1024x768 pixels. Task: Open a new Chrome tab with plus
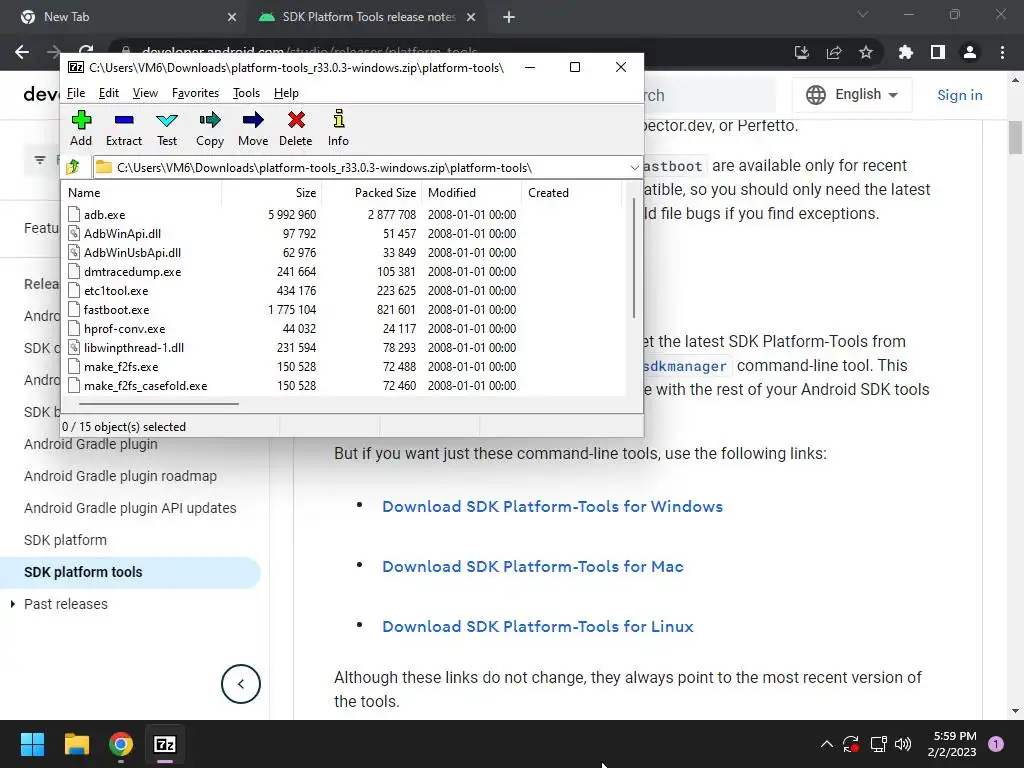tap(509, 17)
